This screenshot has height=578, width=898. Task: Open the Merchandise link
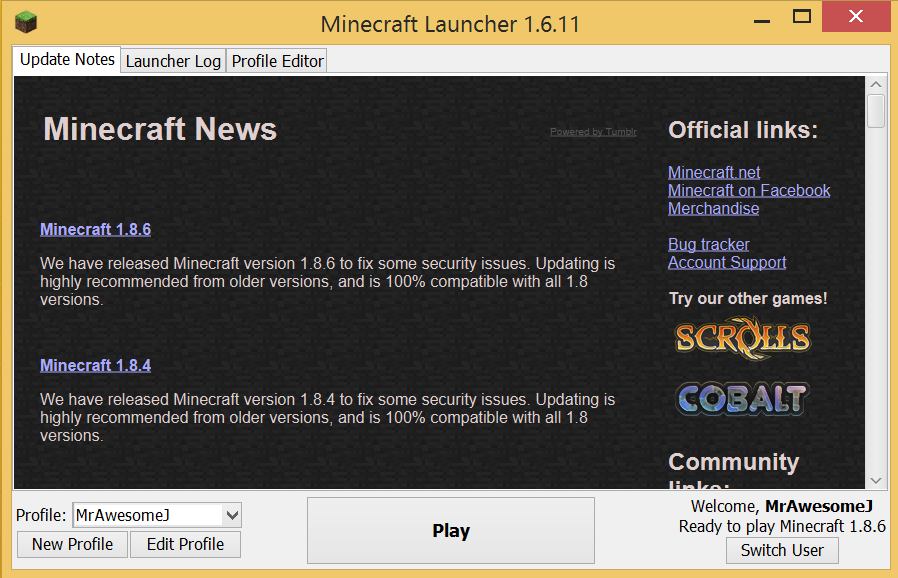click(714, 209)
